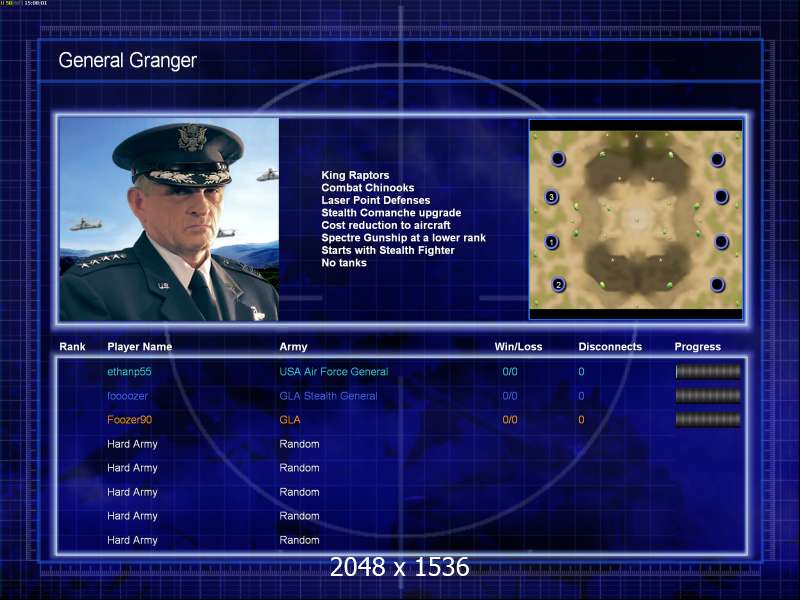Click the 2048 x 1536 resolution label
The height and width of the screenshot is (600, 800).
coord(399,567)
